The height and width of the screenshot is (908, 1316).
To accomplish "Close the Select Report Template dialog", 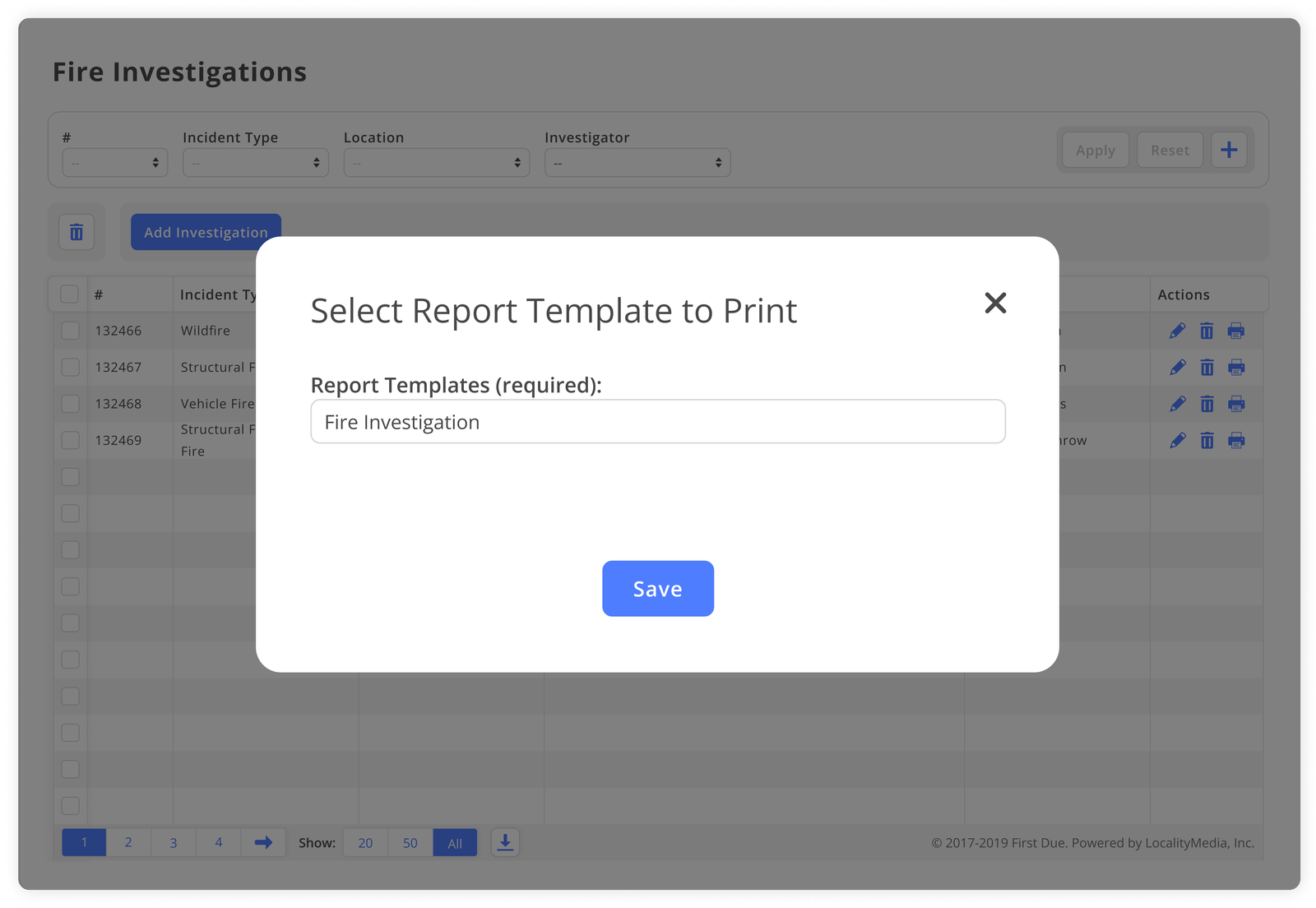I will [995, 303].
